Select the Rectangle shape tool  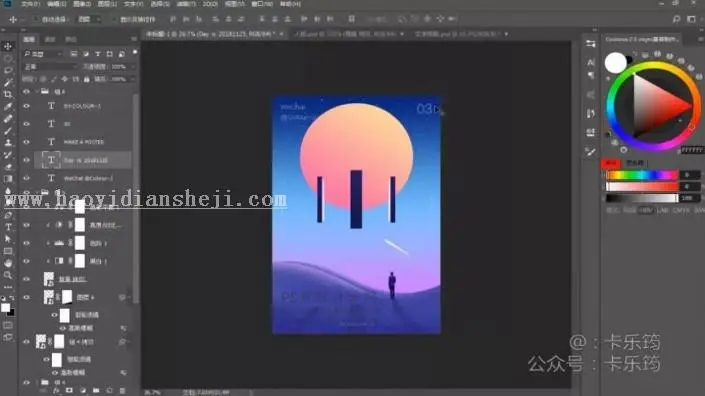(8, 251)
